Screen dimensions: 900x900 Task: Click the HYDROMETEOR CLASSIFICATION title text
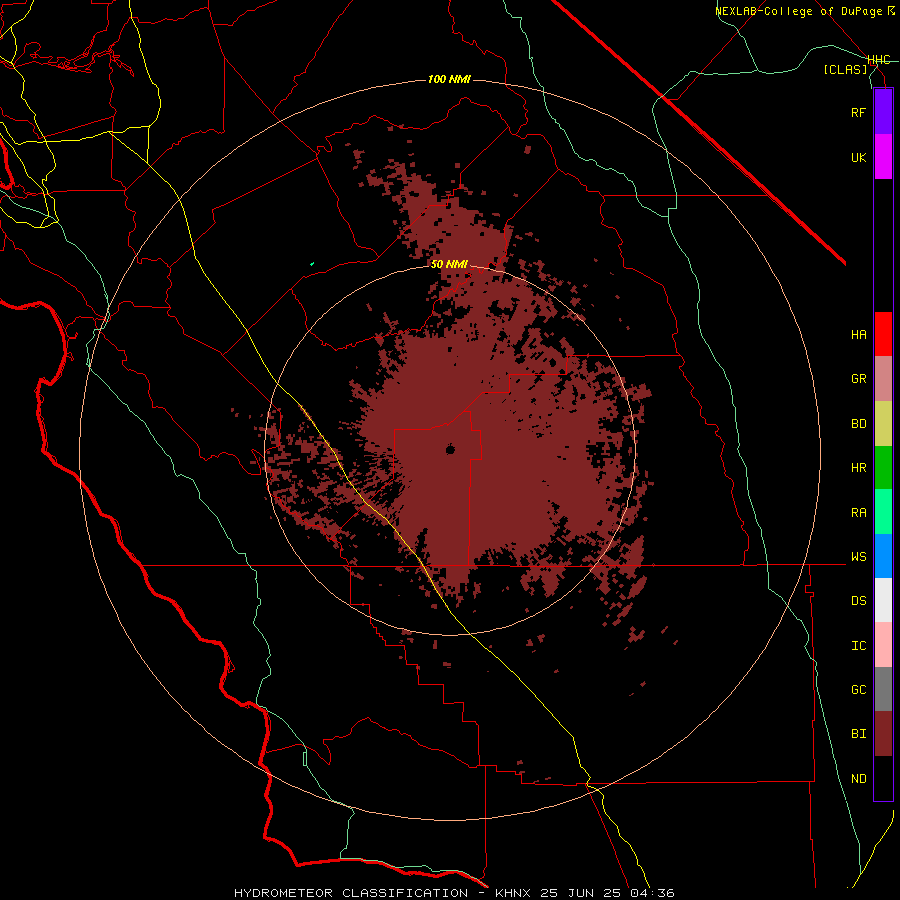point(350,893)
